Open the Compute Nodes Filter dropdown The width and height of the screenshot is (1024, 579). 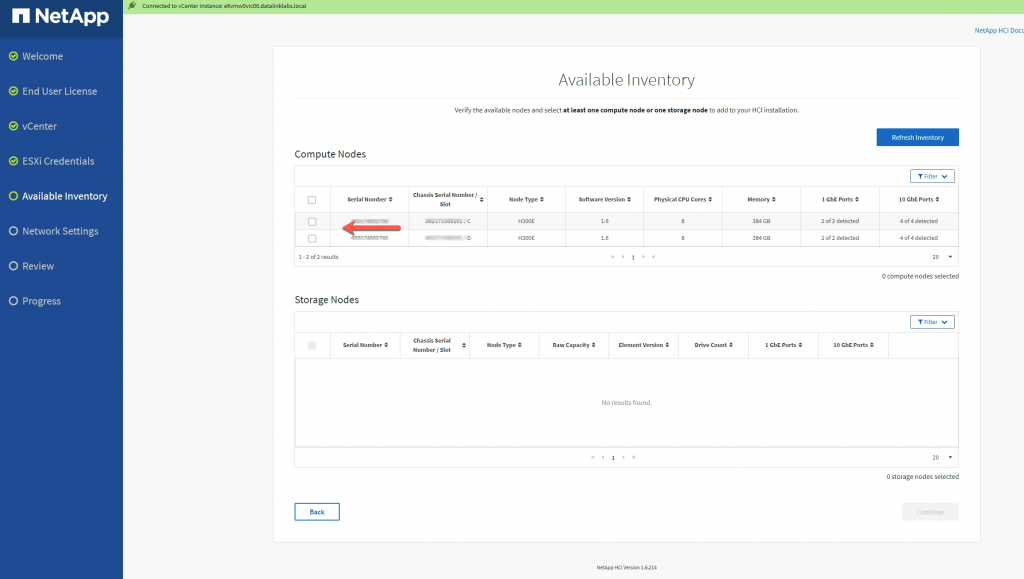click(x=933, y=176)
